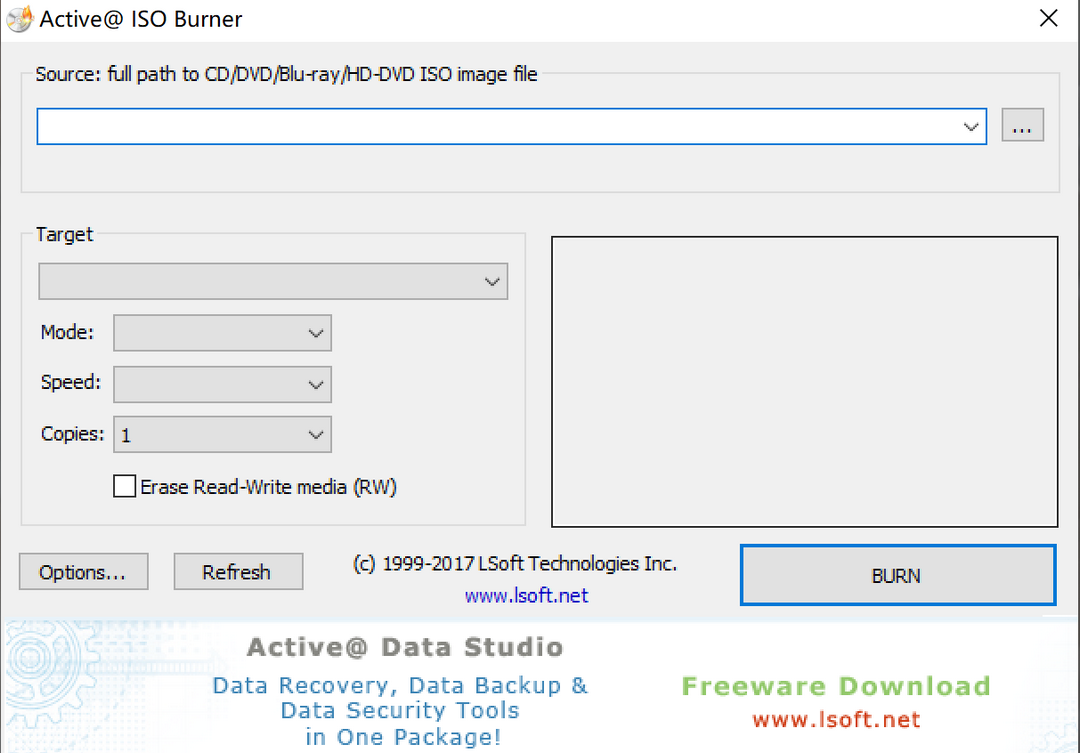Open the Speed dropdown
Viewport: 1080px width, 753px height.
click(x=316, y=384)
